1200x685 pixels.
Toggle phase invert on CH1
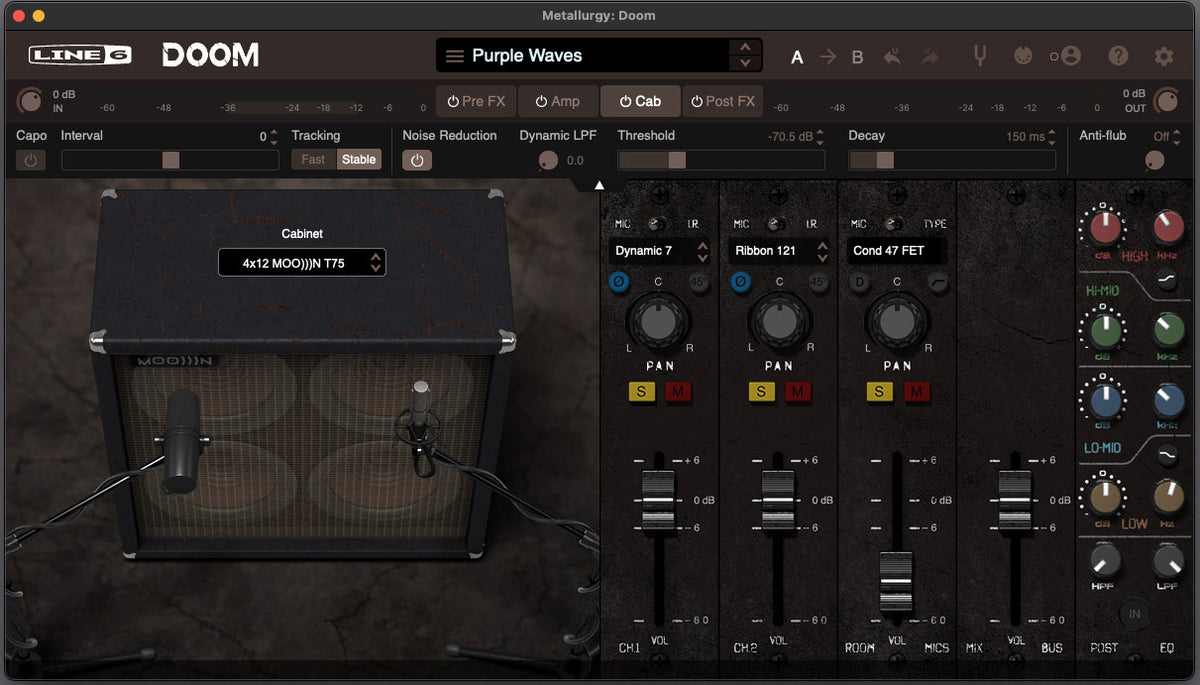pos(619,283)
